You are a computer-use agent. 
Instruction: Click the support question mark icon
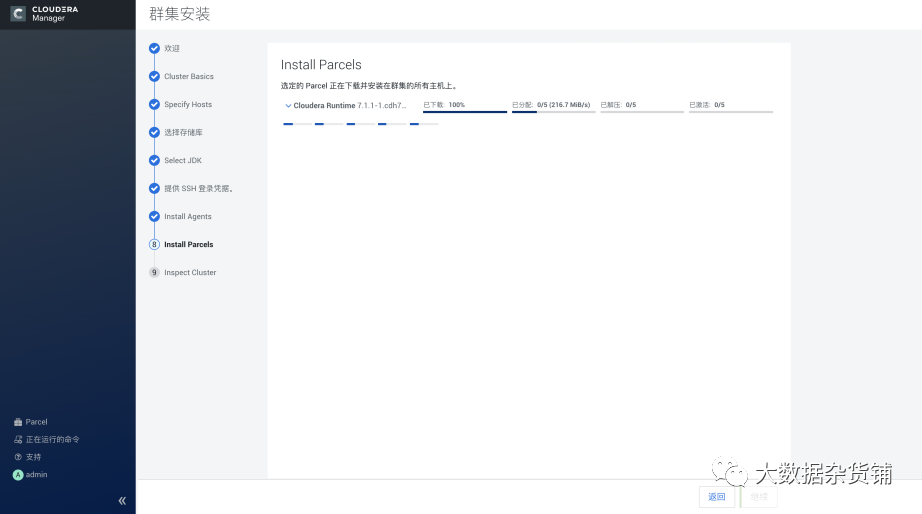[17, 457]
